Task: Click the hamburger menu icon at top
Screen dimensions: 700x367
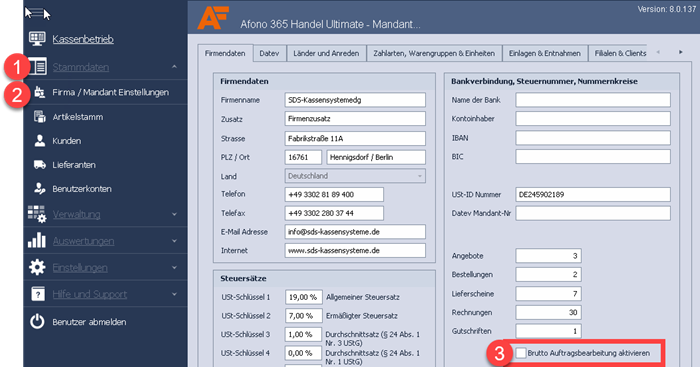Action: tap(38, 13)
